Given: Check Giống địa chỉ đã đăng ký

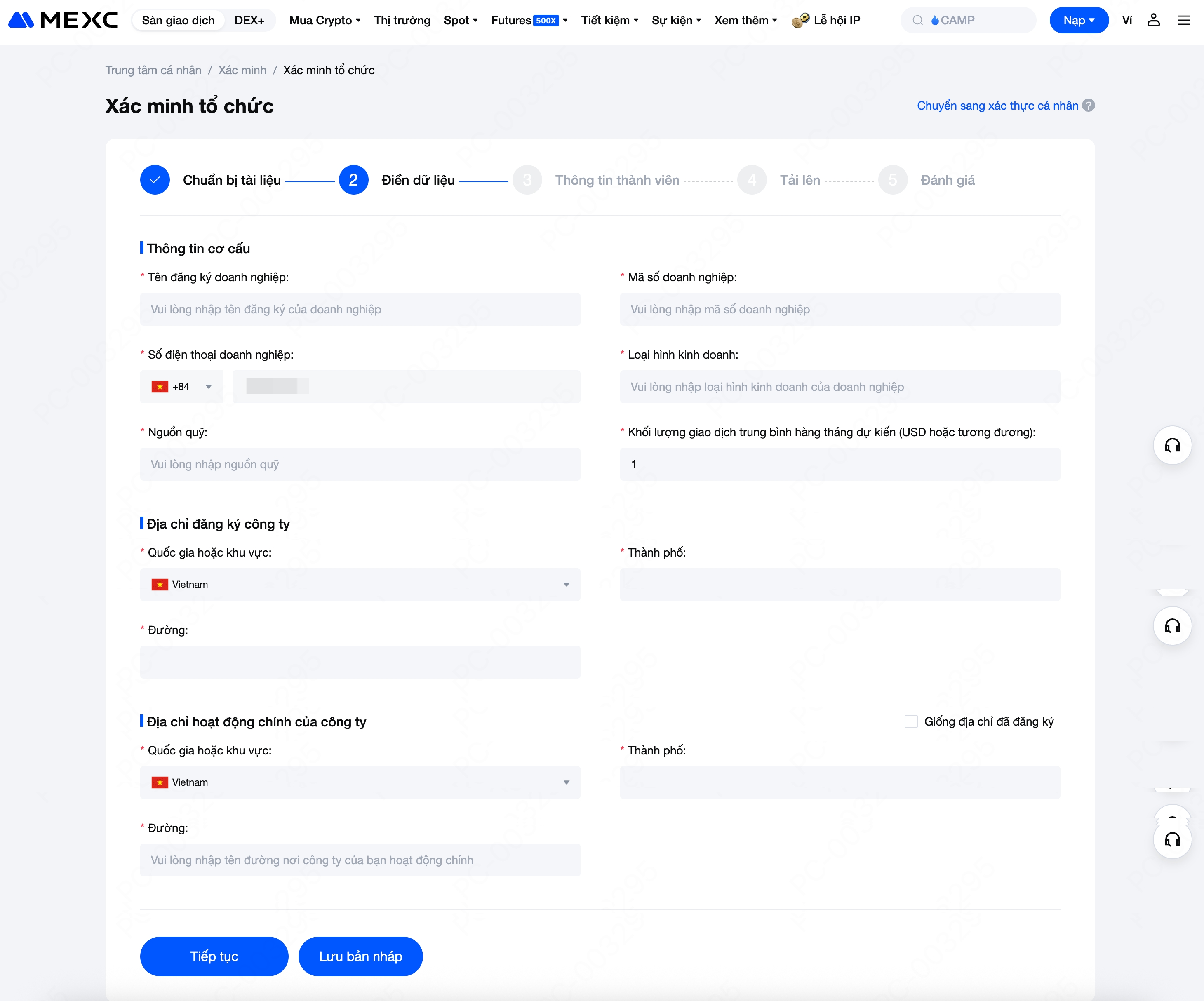Looking at the screenshot, I should pyautogui.click(x=911, y=721).
